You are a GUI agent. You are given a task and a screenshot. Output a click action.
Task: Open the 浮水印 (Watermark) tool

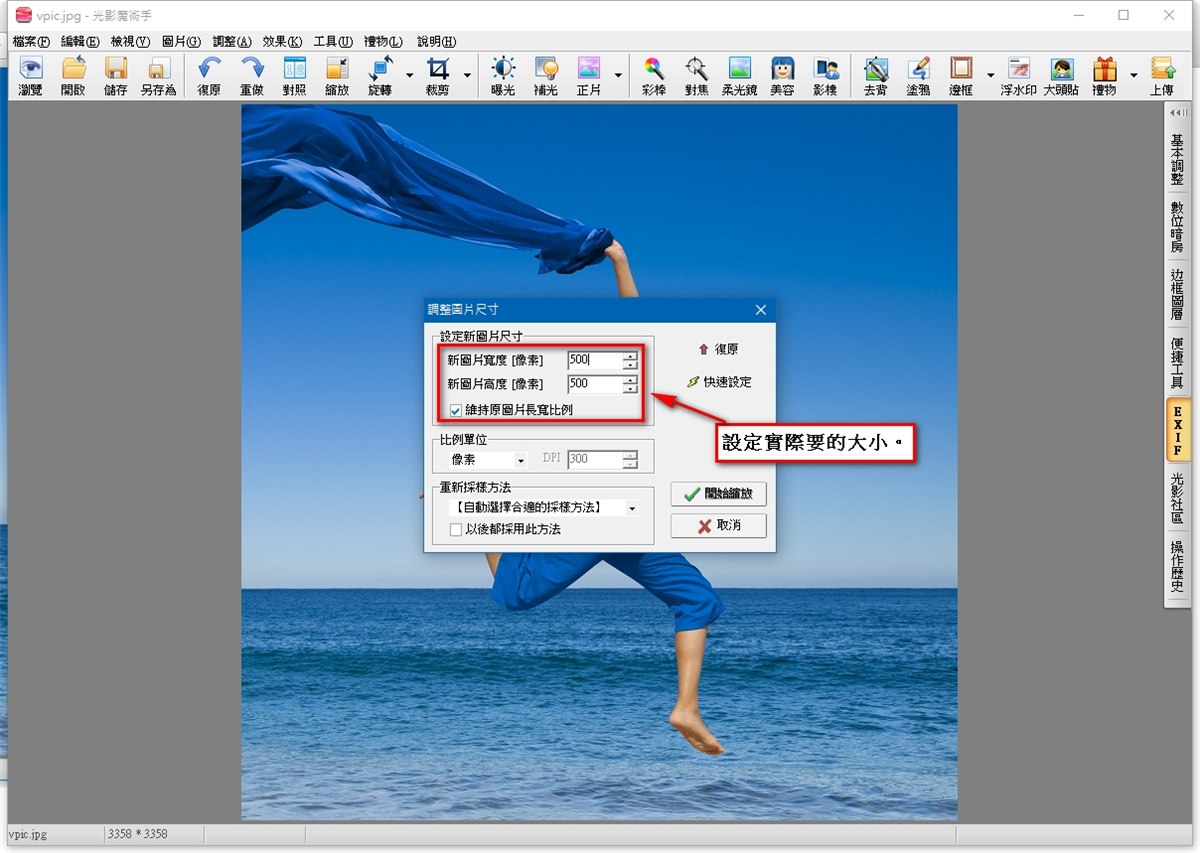1018,75
